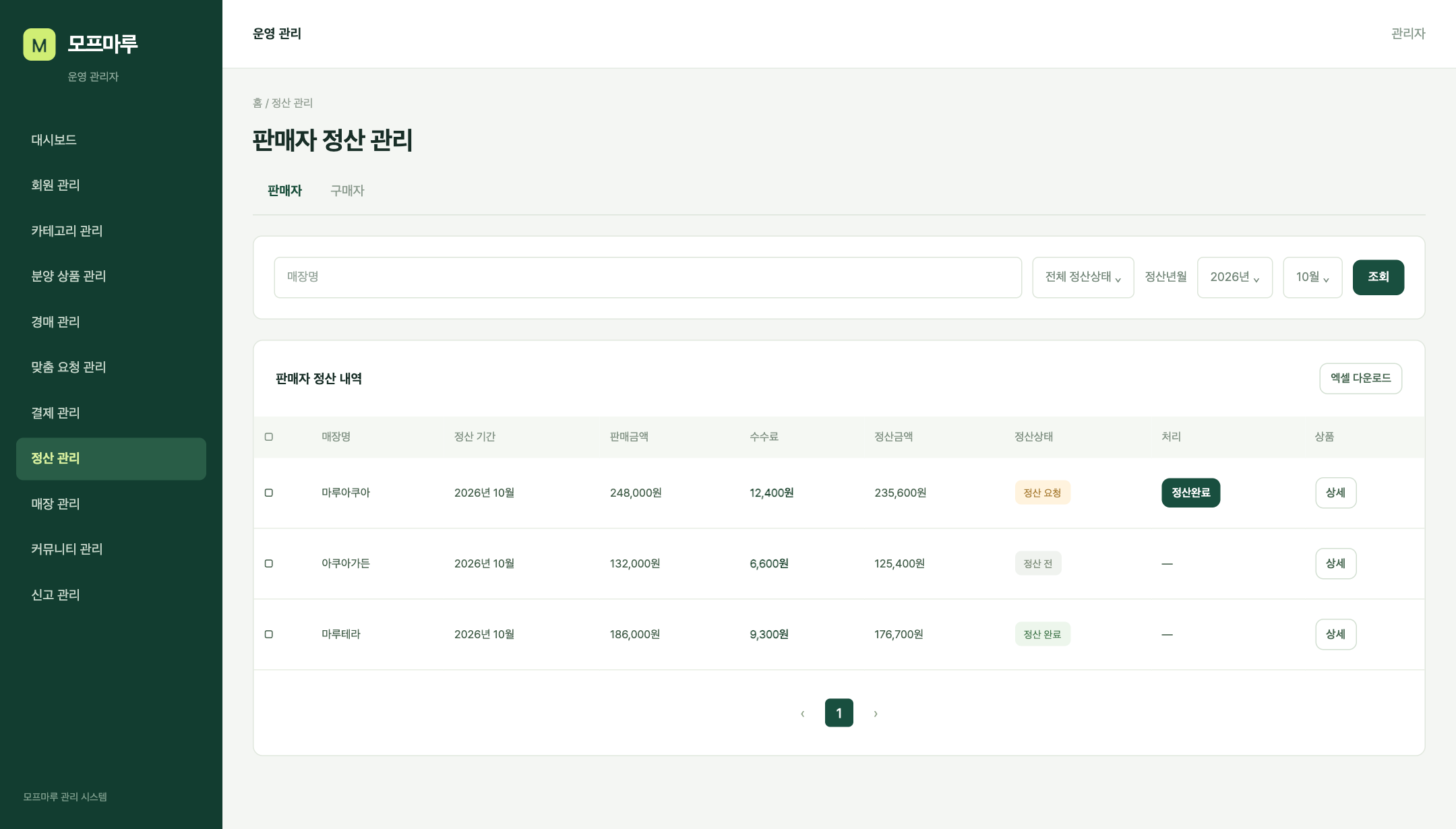Open the 전체 정산상태 dropdown
The height and width of the screenshot is (829, 1456).
coord(1083,277)
